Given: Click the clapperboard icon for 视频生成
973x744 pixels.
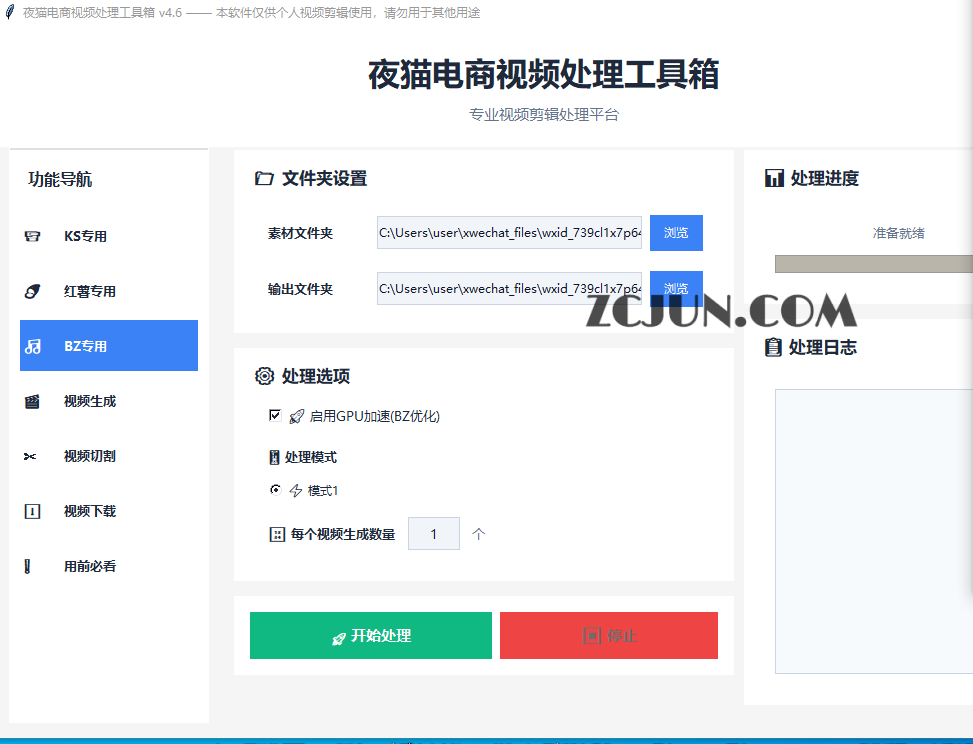Looking at the screenshot, I should 32,401.
